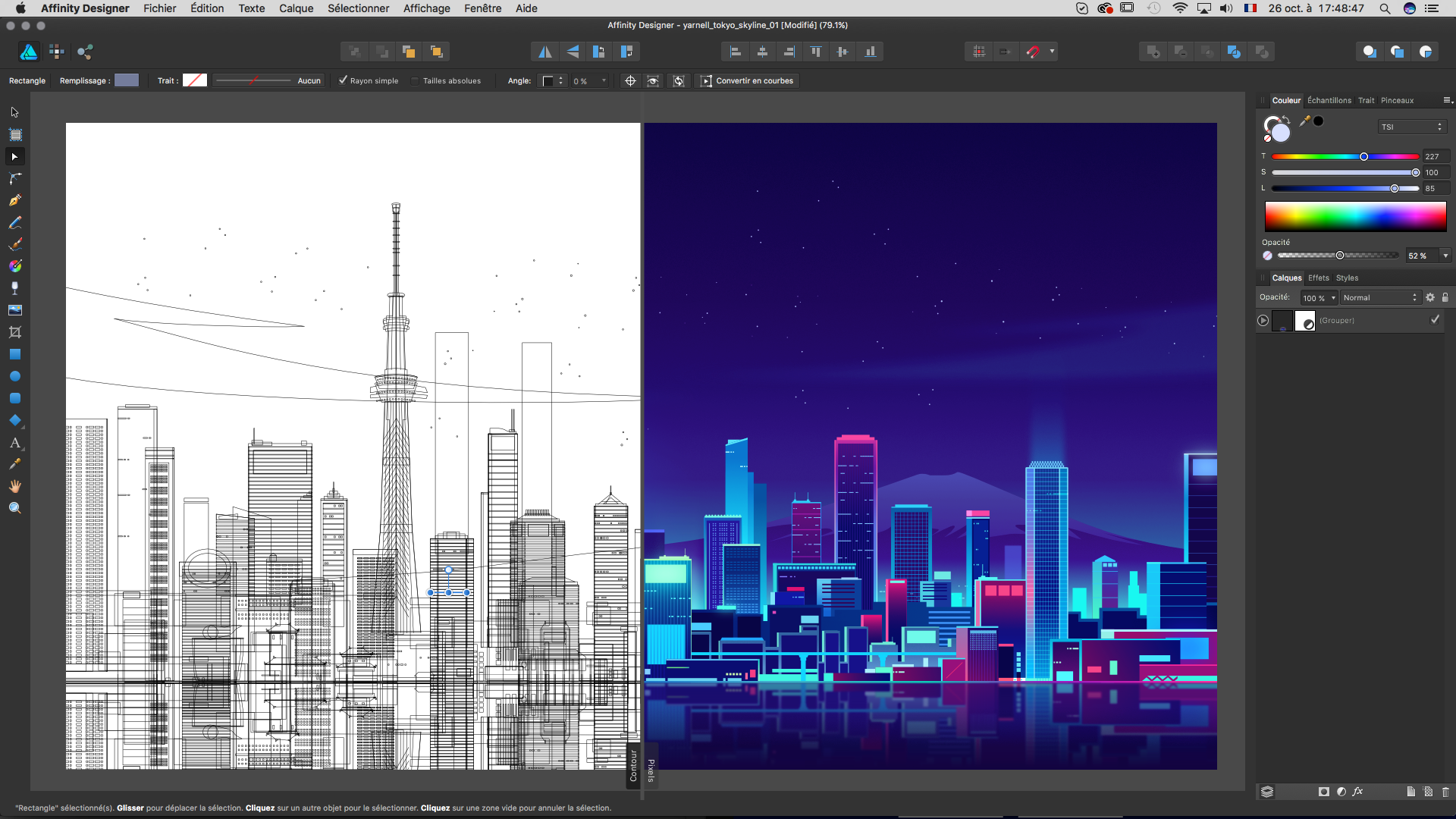Expand the Grouper layer group

1263,320
